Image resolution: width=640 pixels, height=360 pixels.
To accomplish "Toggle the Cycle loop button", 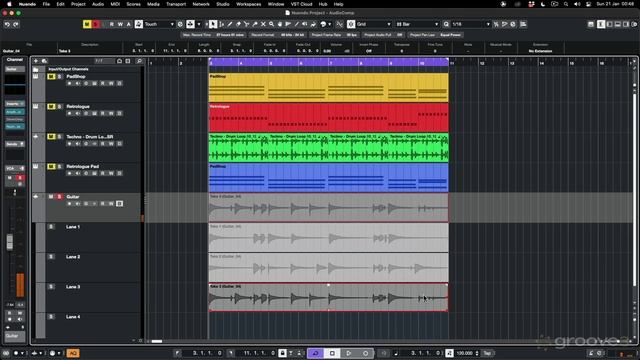I will 316,353.
